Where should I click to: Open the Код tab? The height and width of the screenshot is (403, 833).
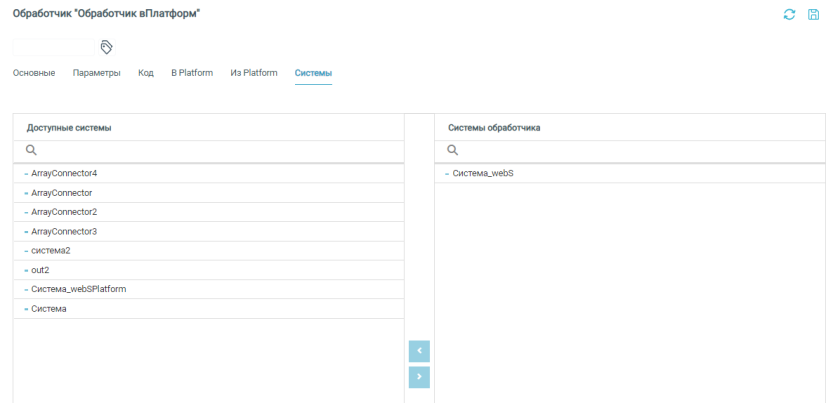145,73
